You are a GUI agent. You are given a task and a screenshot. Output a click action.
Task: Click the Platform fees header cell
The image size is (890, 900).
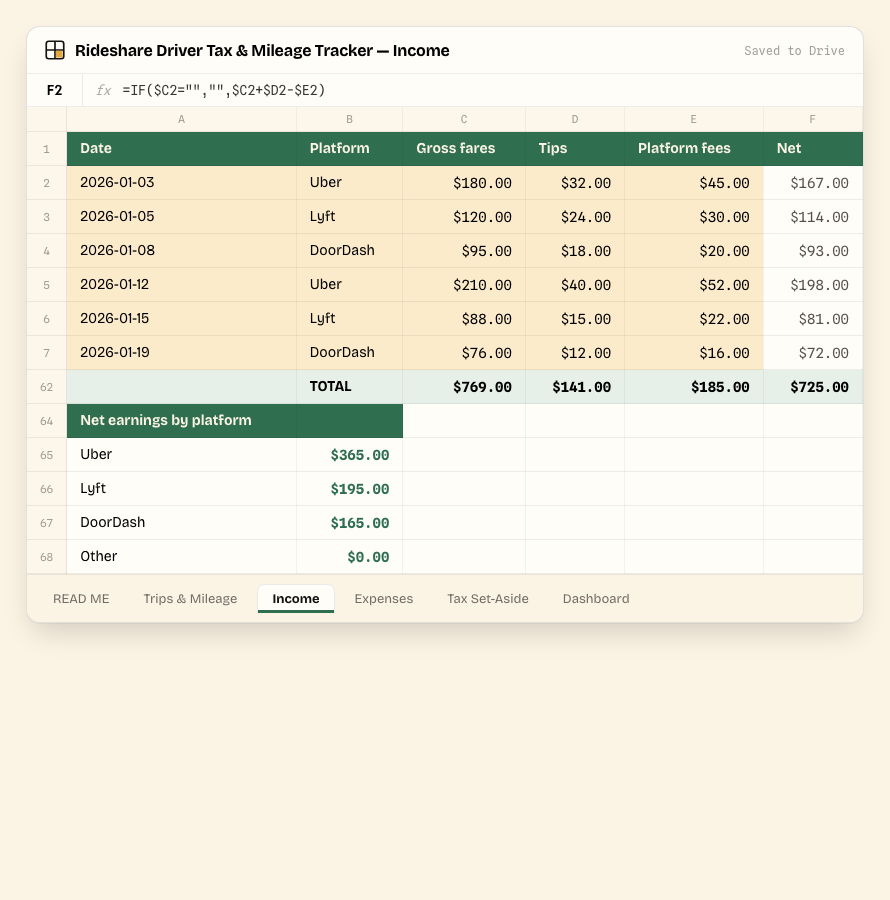pyautogui.click(x=694, y=149)
